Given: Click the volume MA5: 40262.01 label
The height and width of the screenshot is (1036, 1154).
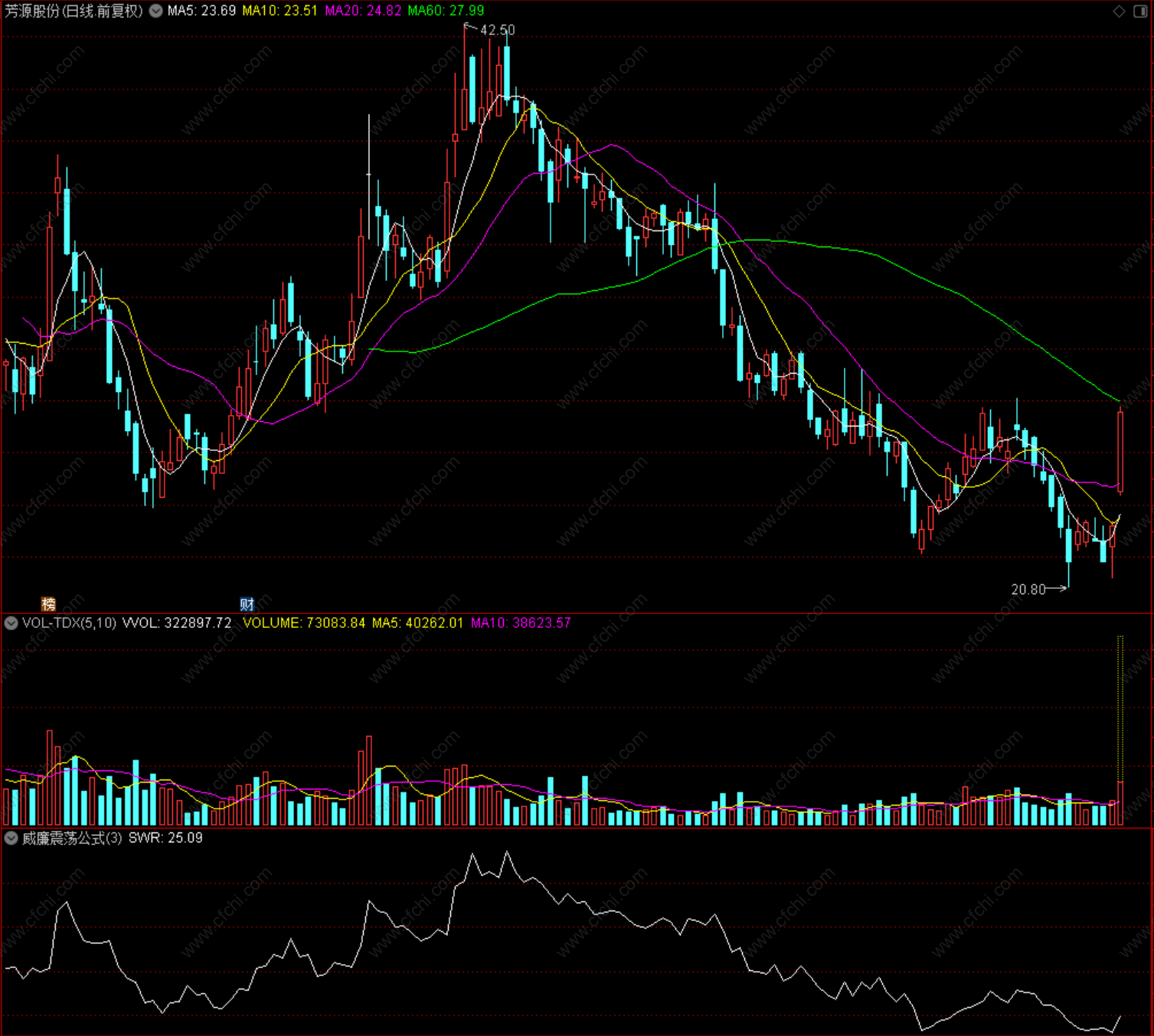Looking at the screenshot, I should point(418,623).
